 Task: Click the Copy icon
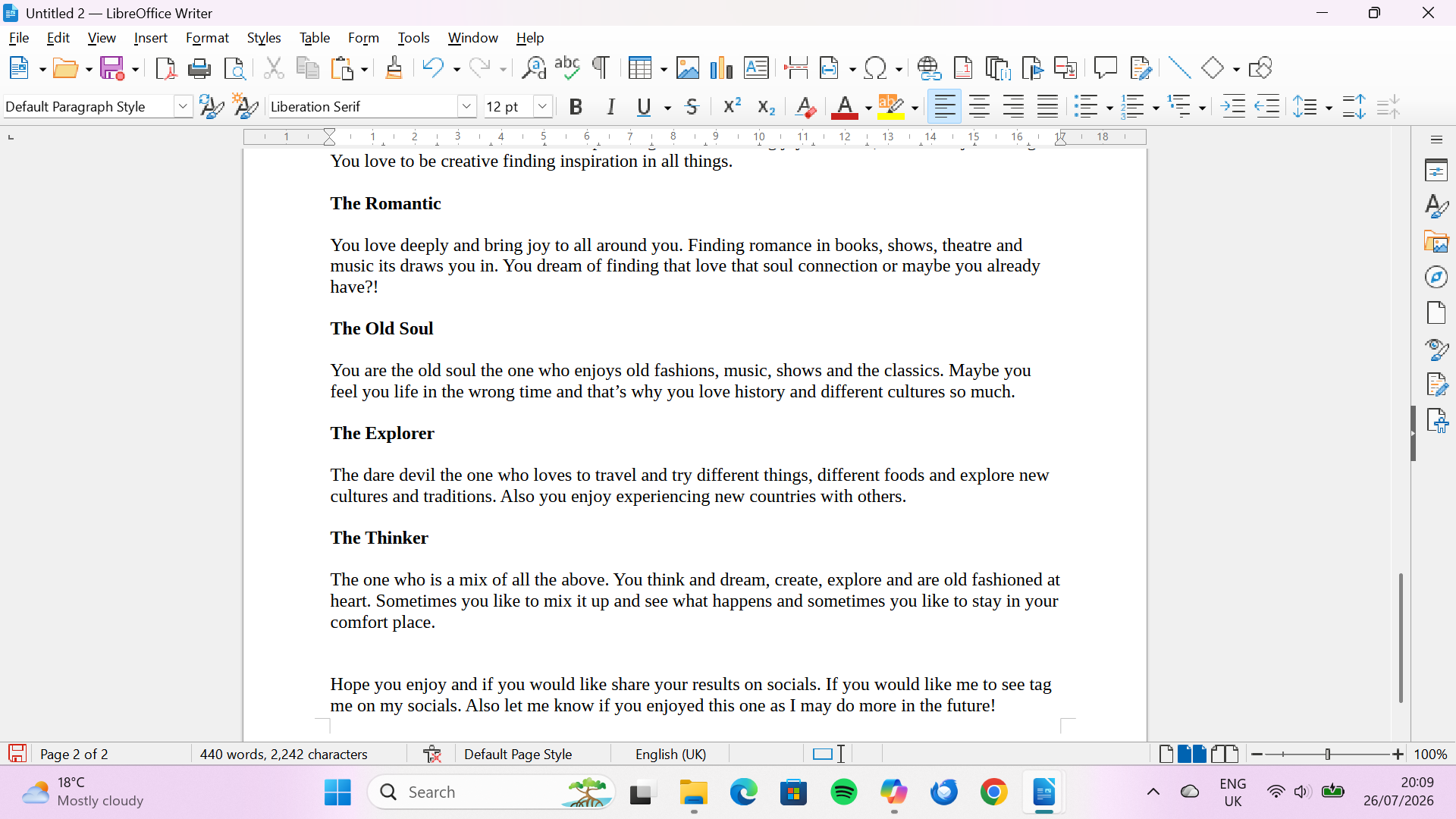308,68
